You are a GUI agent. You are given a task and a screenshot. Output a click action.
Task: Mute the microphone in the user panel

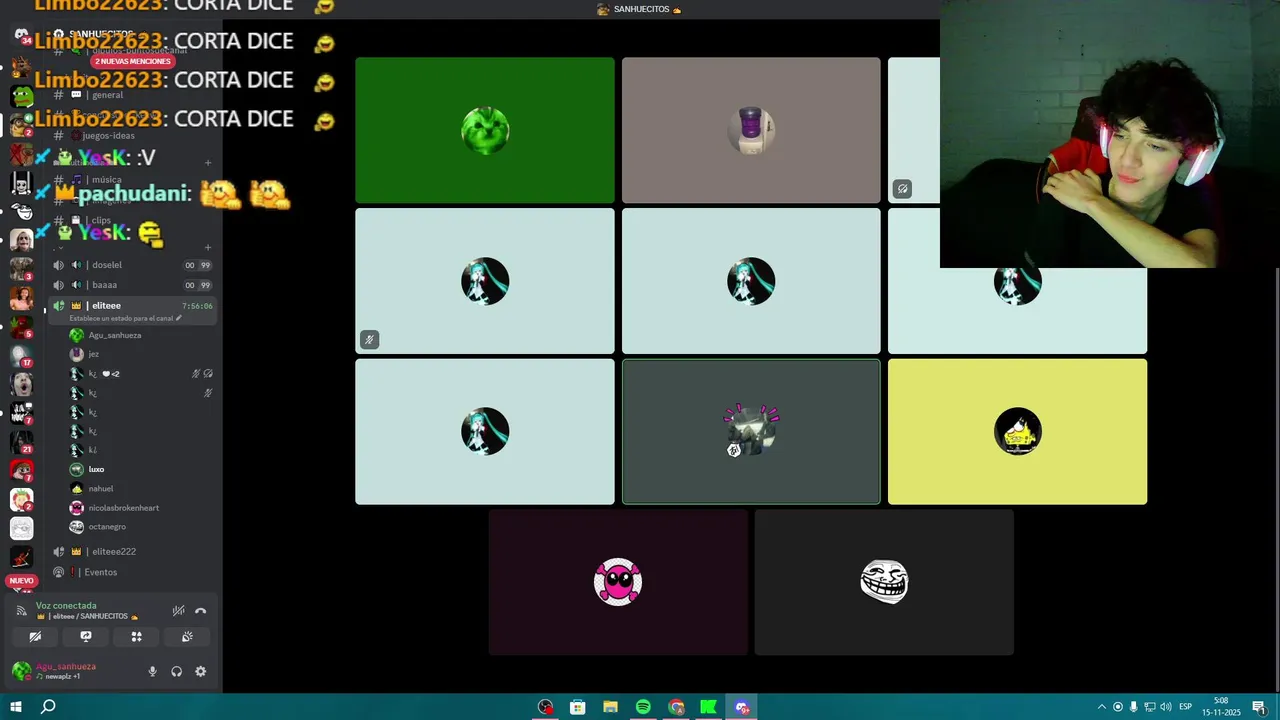point(153,671)
